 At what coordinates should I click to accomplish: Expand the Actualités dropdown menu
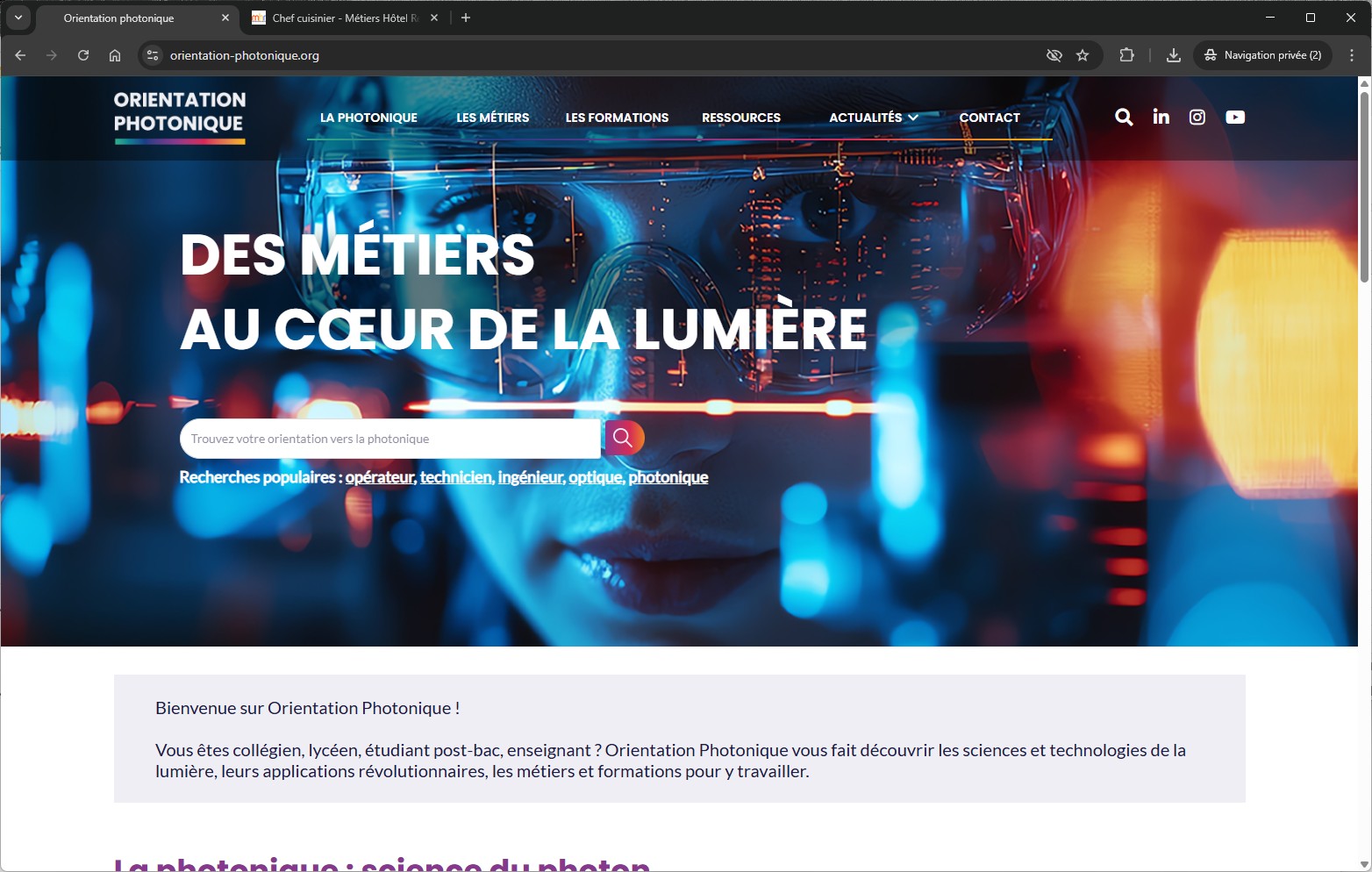pos(873,118)
